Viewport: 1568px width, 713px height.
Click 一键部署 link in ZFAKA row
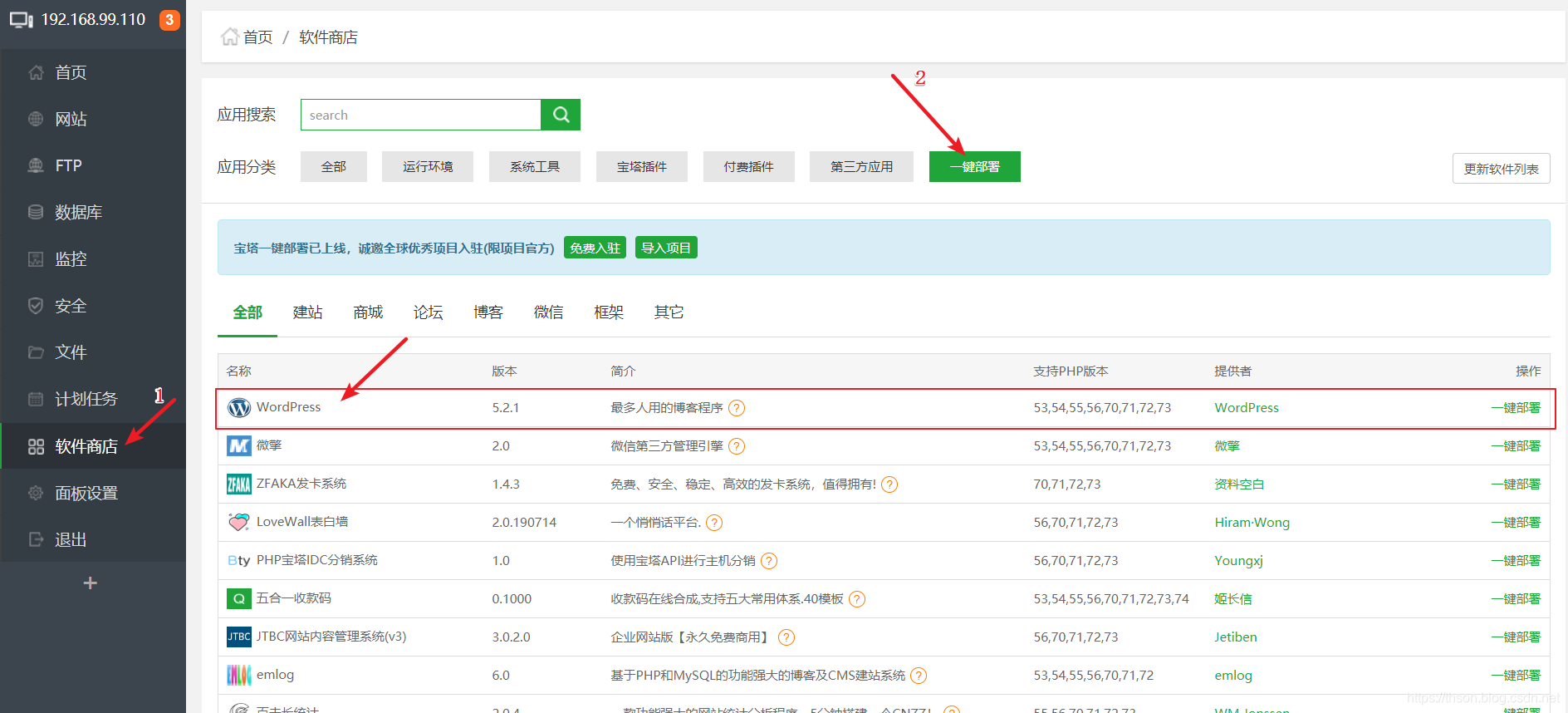[1516, 484]
